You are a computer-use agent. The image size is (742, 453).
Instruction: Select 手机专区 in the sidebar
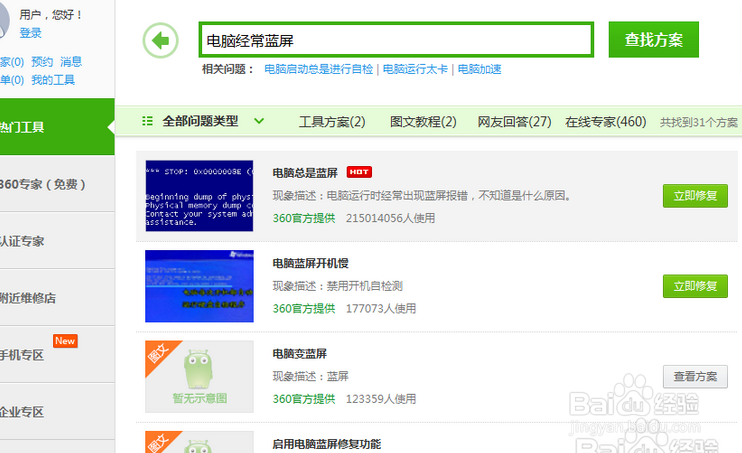pos(57,355)
